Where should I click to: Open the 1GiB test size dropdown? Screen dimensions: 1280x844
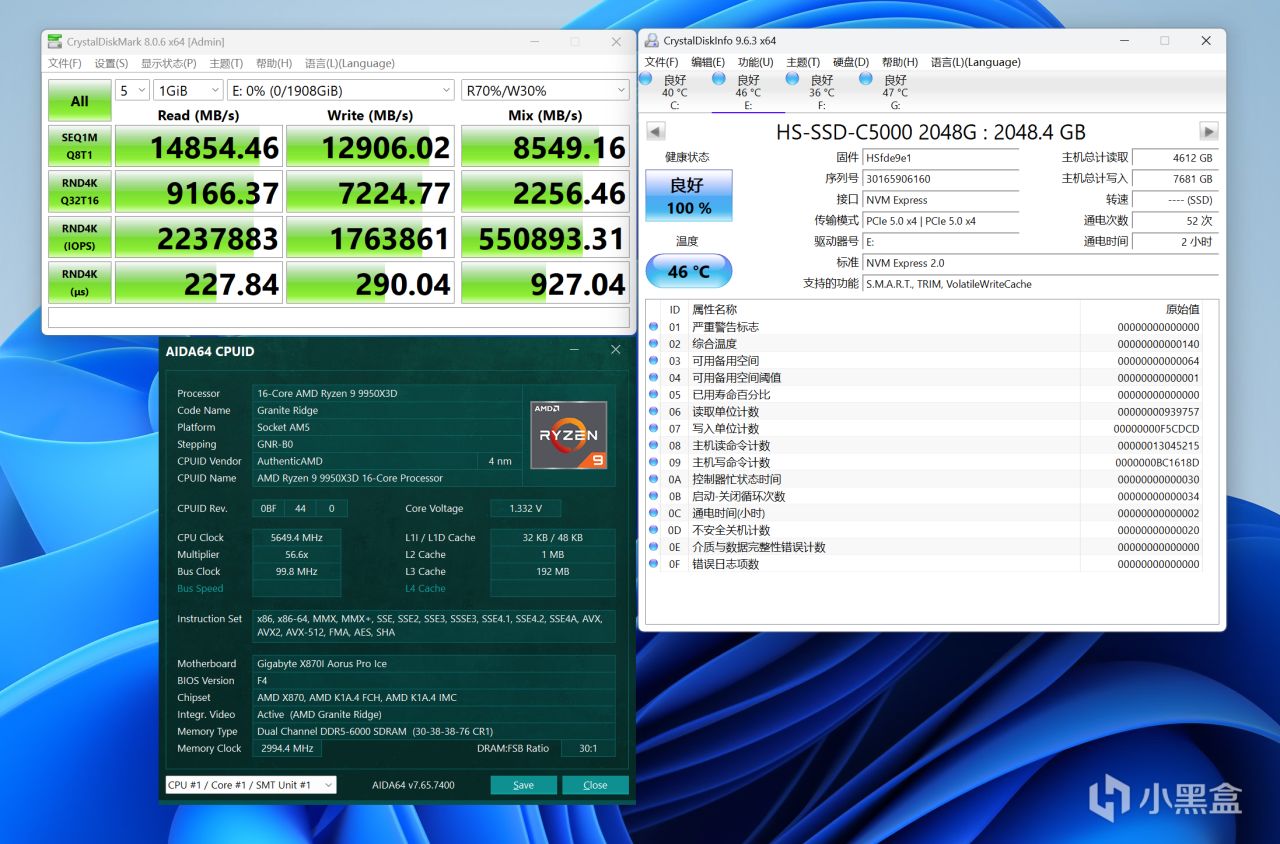pyautogui.click(x=187, y=91)
